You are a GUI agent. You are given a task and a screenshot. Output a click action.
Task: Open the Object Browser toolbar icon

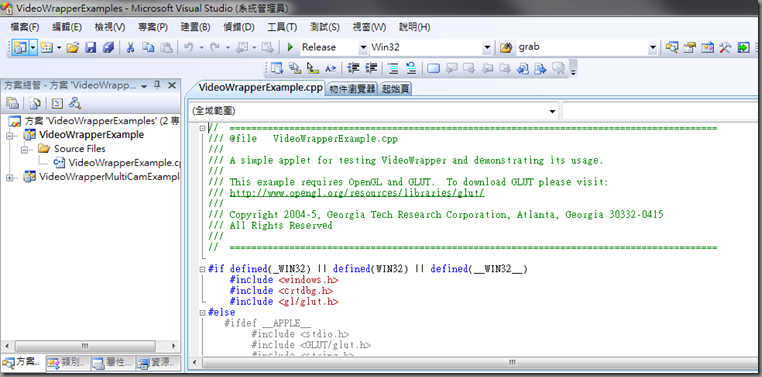pyautogui.click(x=708, y=48)
